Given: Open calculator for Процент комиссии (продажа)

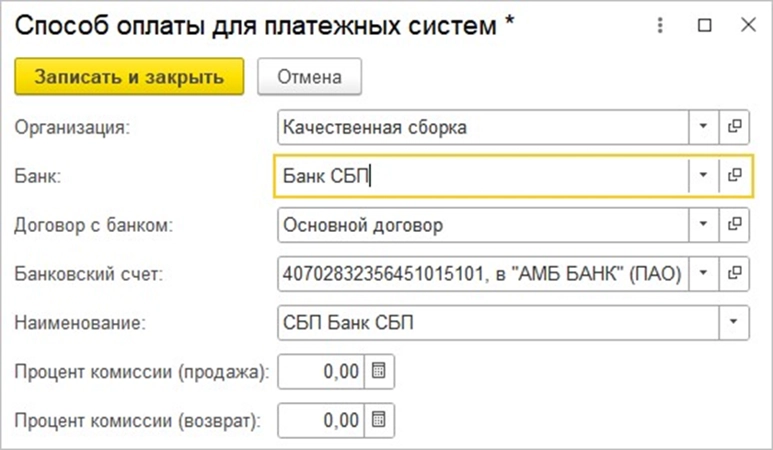Looking at the screenshot, I should [379, 371].
